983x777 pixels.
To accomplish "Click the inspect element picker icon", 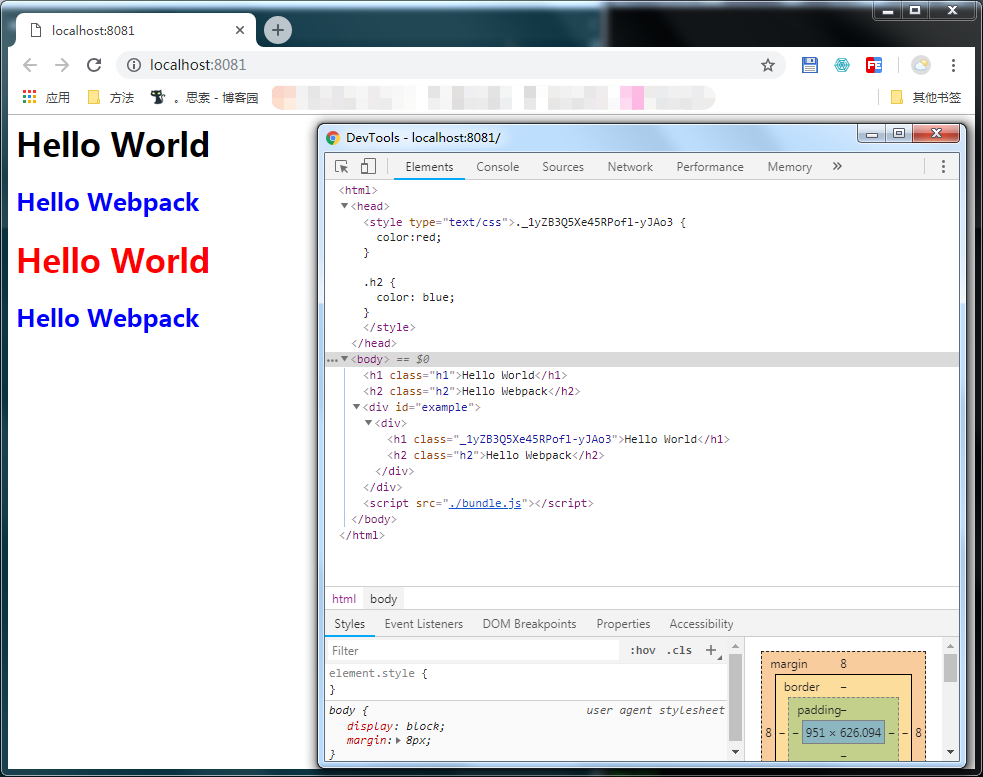I will point(342,167).
